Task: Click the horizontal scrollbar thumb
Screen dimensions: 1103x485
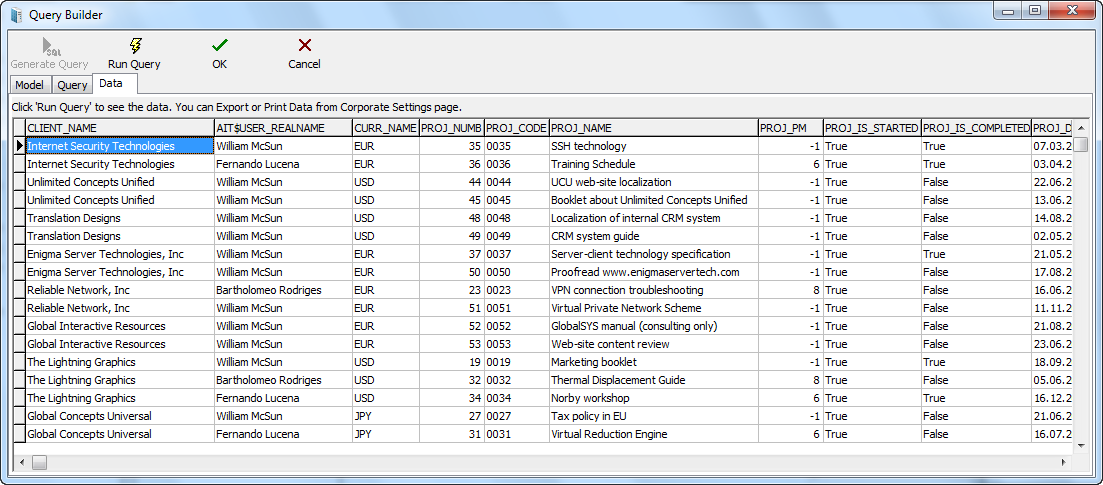Action: pyautogui.click(x=39, y=462)
